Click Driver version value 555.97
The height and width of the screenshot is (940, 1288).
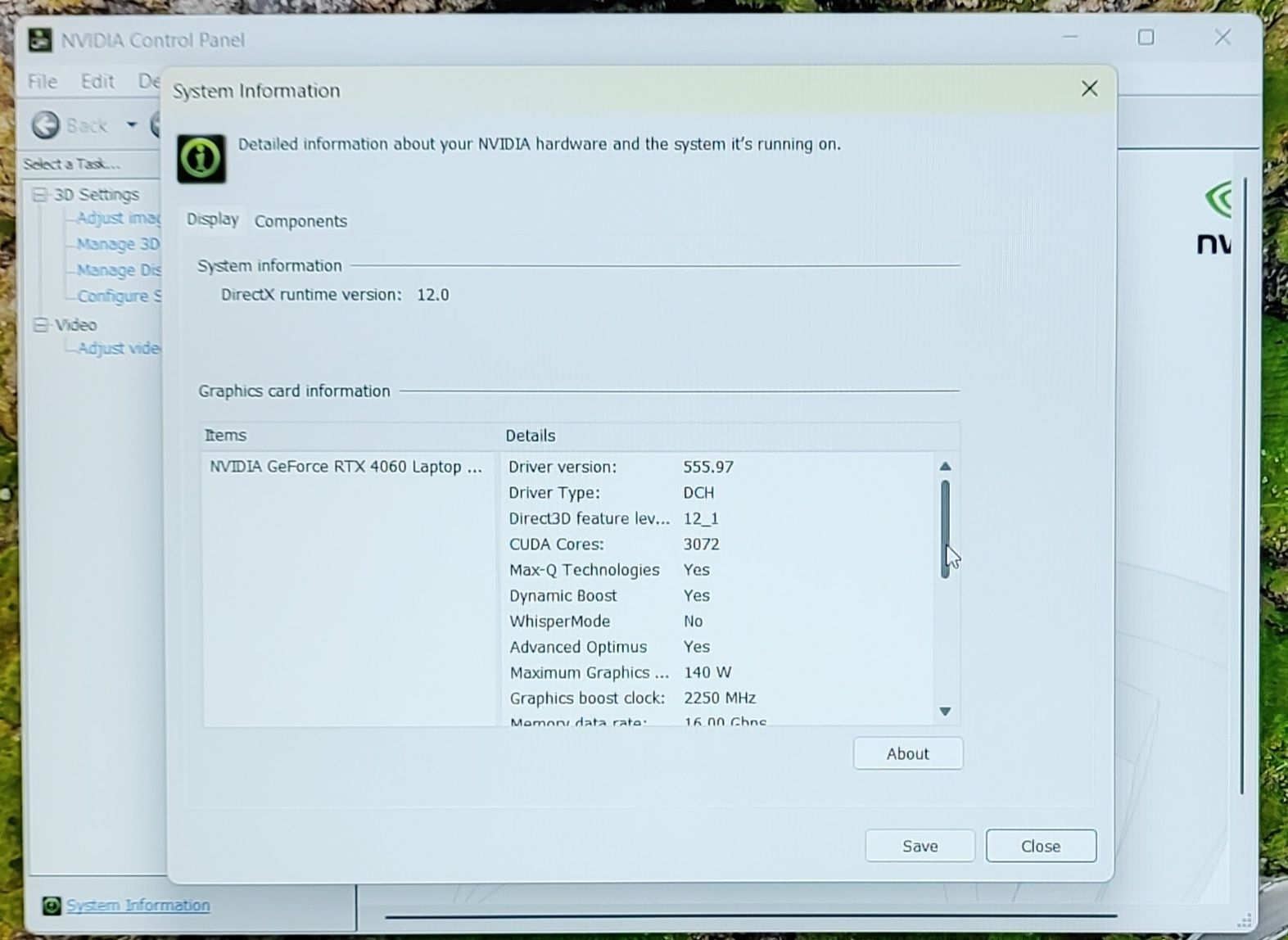(708, 467)
